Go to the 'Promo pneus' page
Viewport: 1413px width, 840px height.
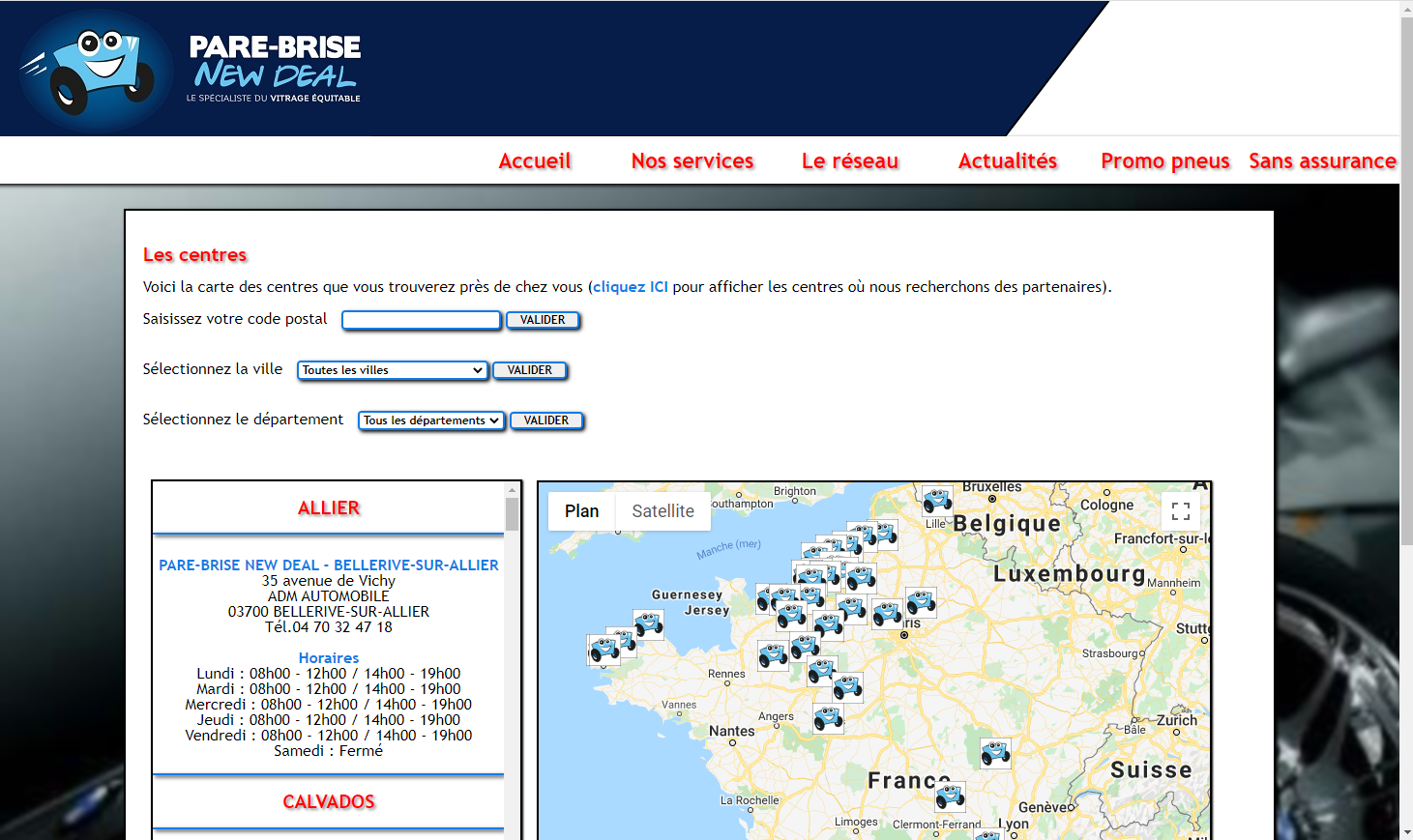point(1164,161)
